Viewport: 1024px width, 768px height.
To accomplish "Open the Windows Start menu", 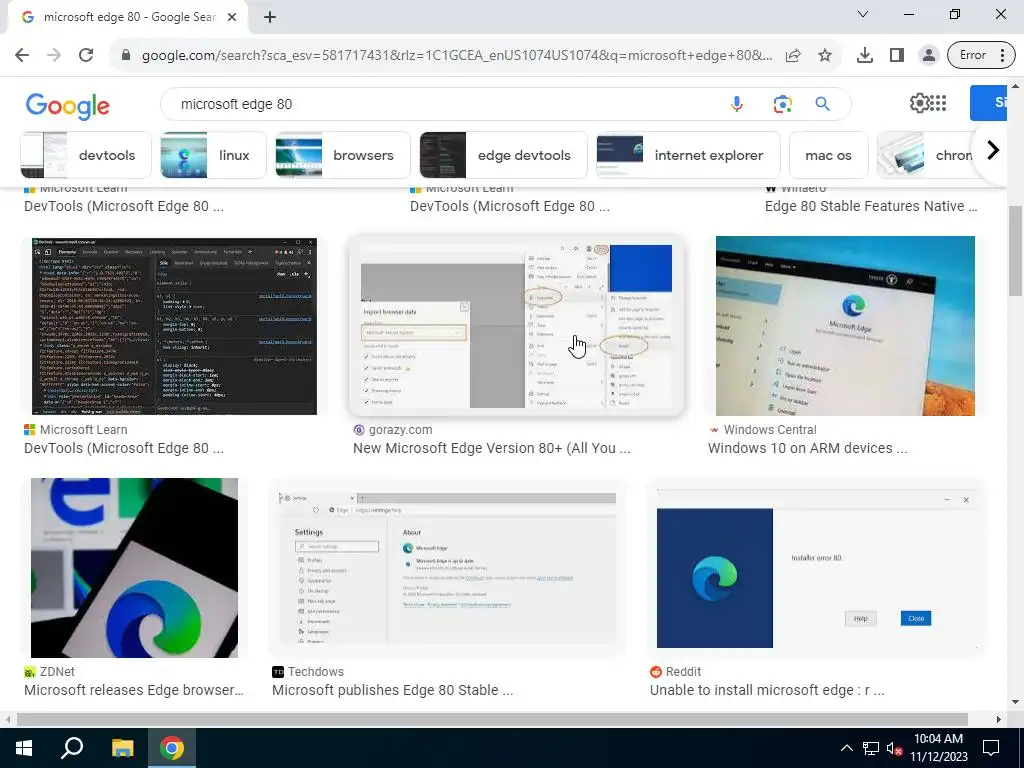I will pos(24,748).
